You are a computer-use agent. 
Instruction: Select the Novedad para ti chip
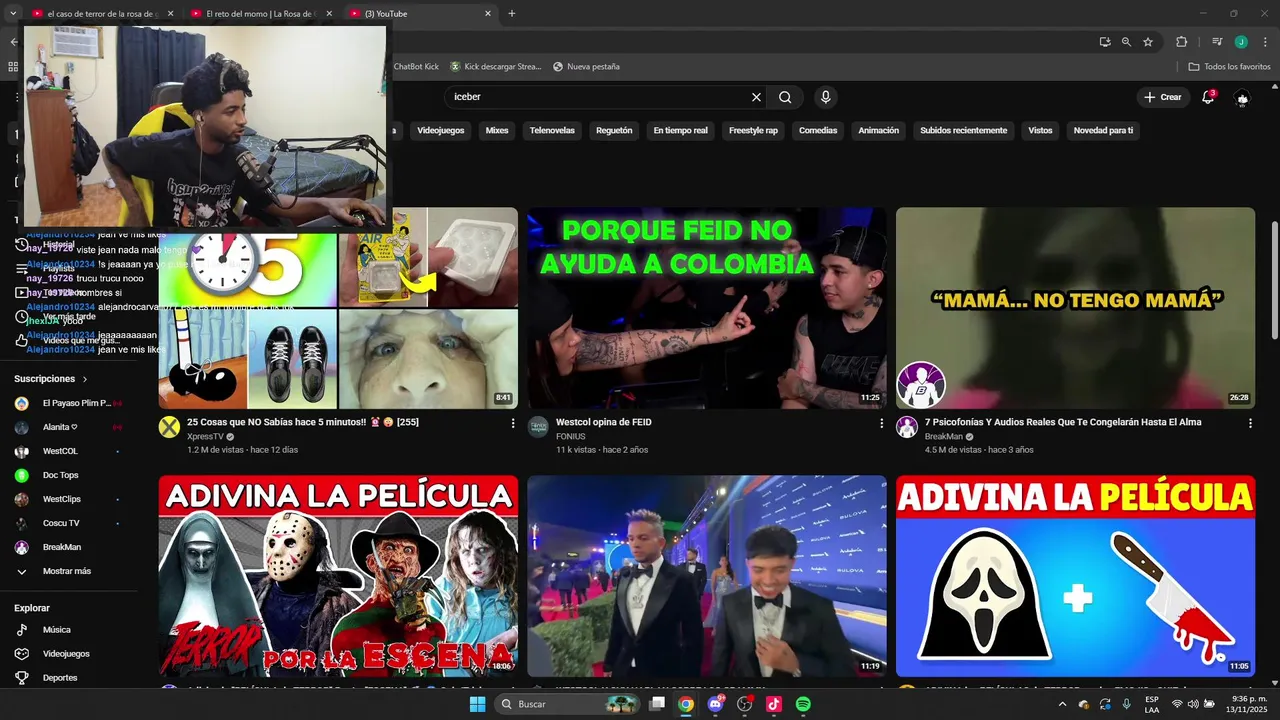coord(1103,130)
